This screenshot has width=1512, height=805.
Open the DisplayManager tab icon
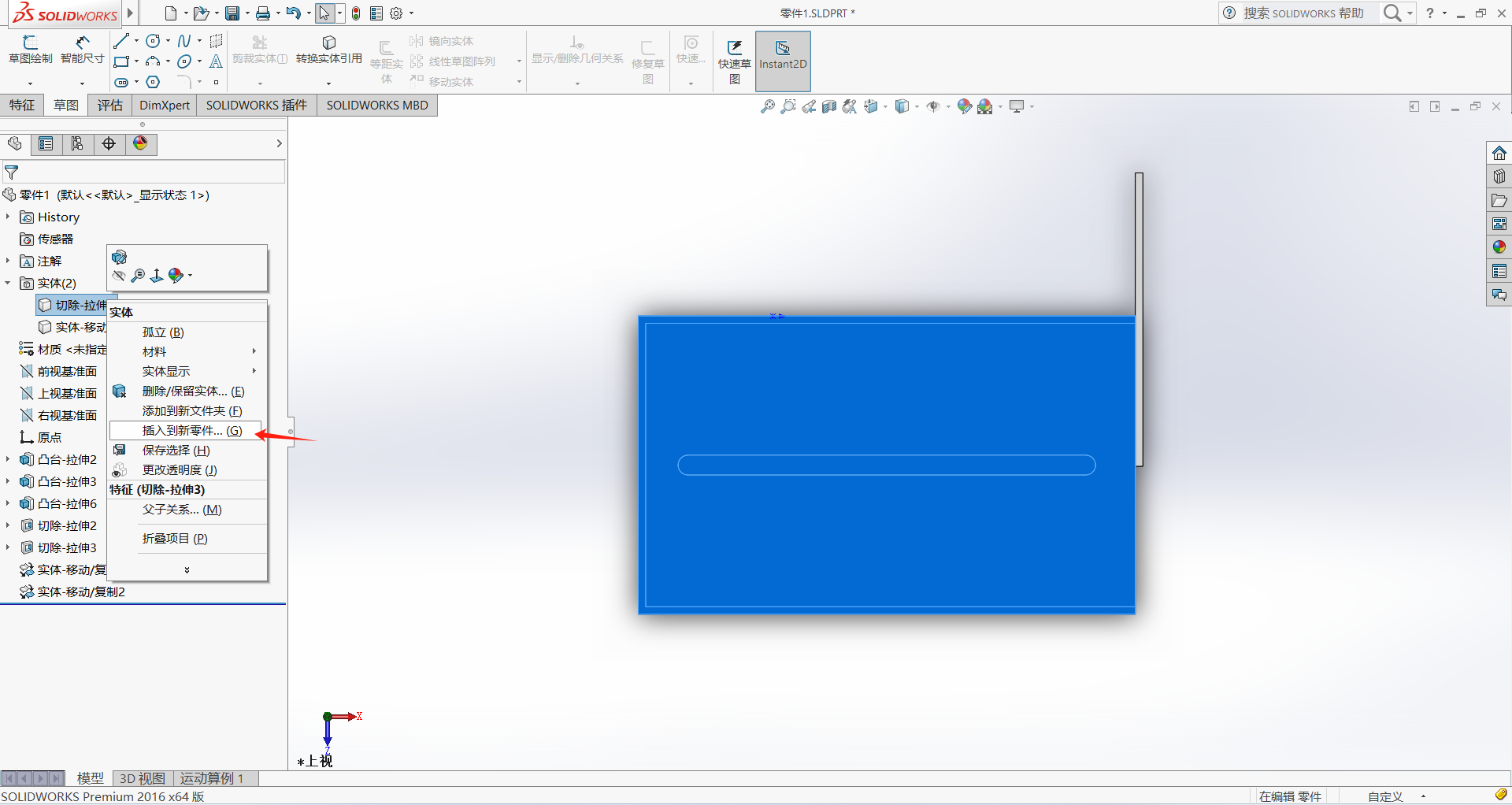coord(140,143)
